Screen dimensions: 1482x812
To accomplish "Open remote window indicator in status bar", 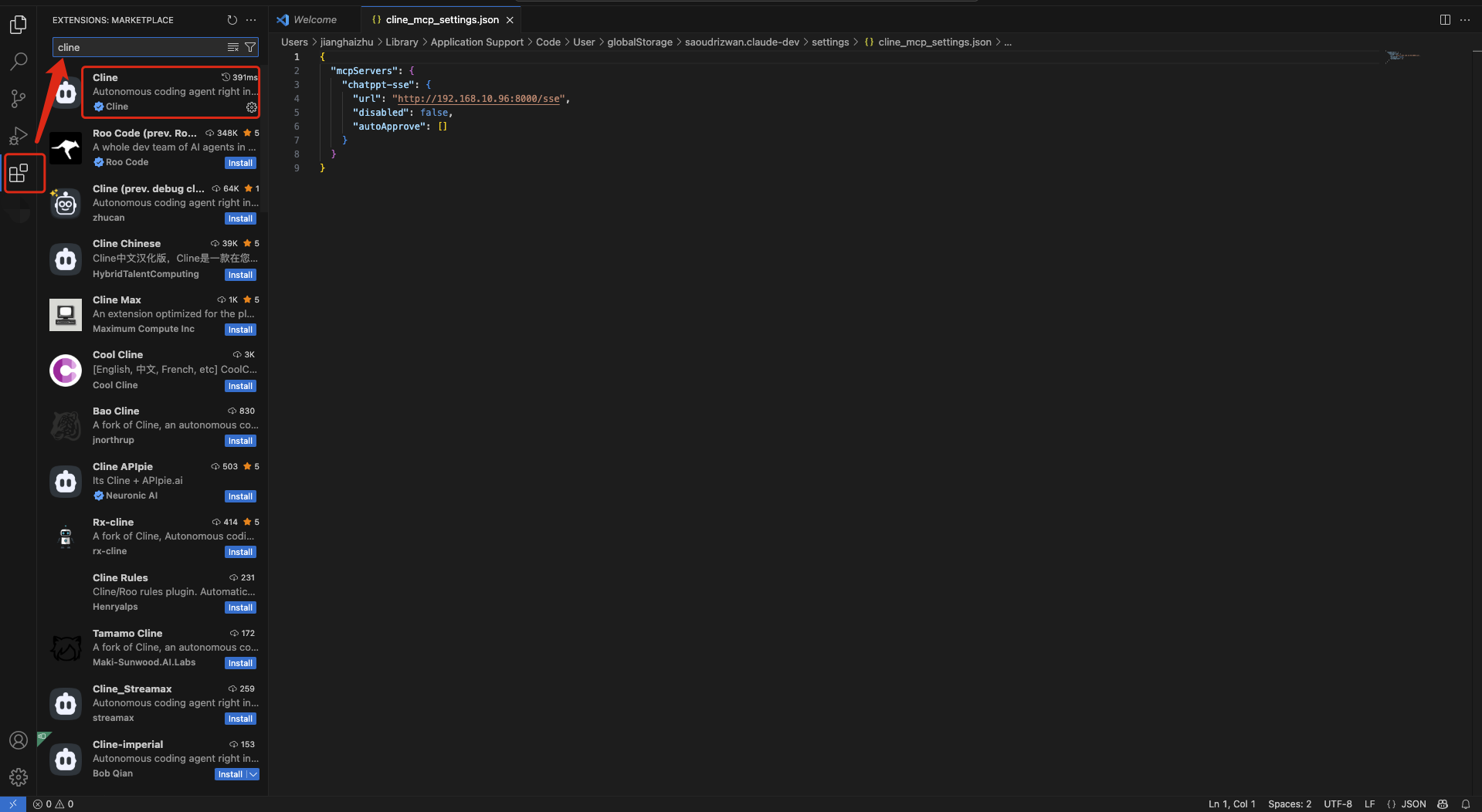I will 13,804.
